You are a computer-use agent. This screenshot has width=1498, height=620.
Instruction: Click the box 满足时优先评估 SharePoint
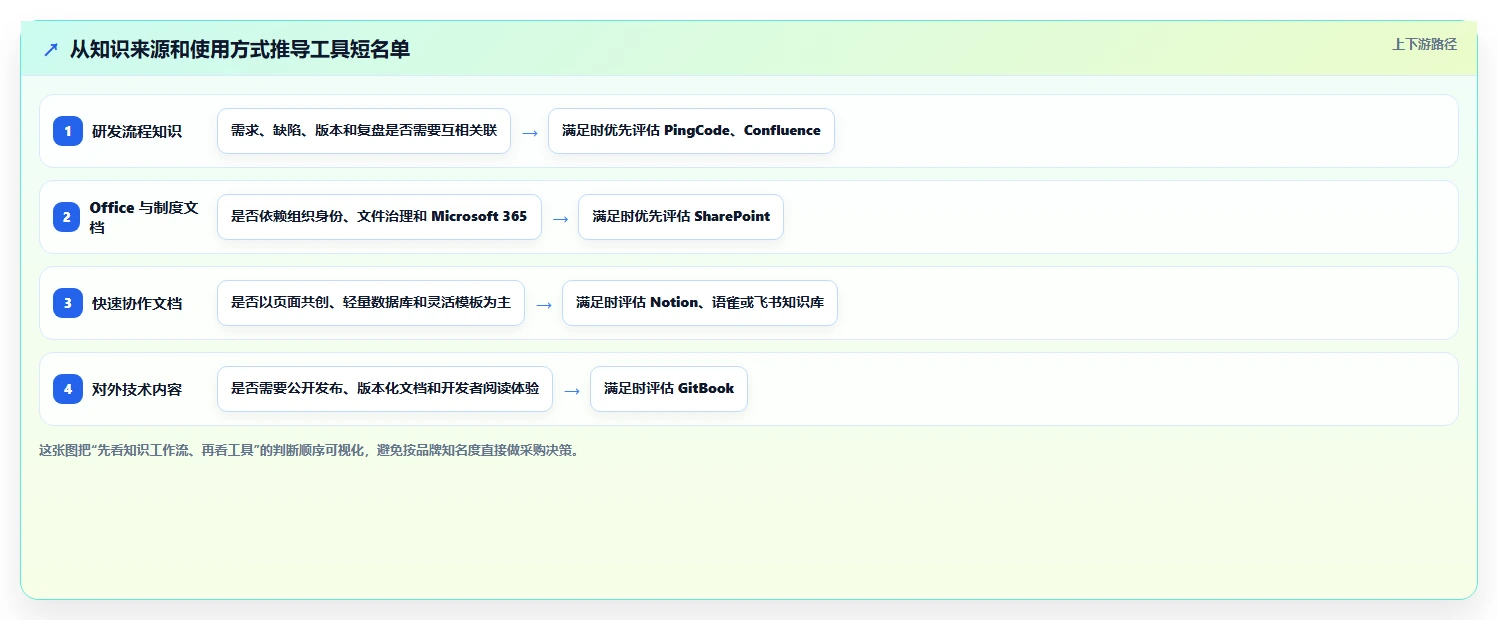pyautogui.click(x=681, y=217)
